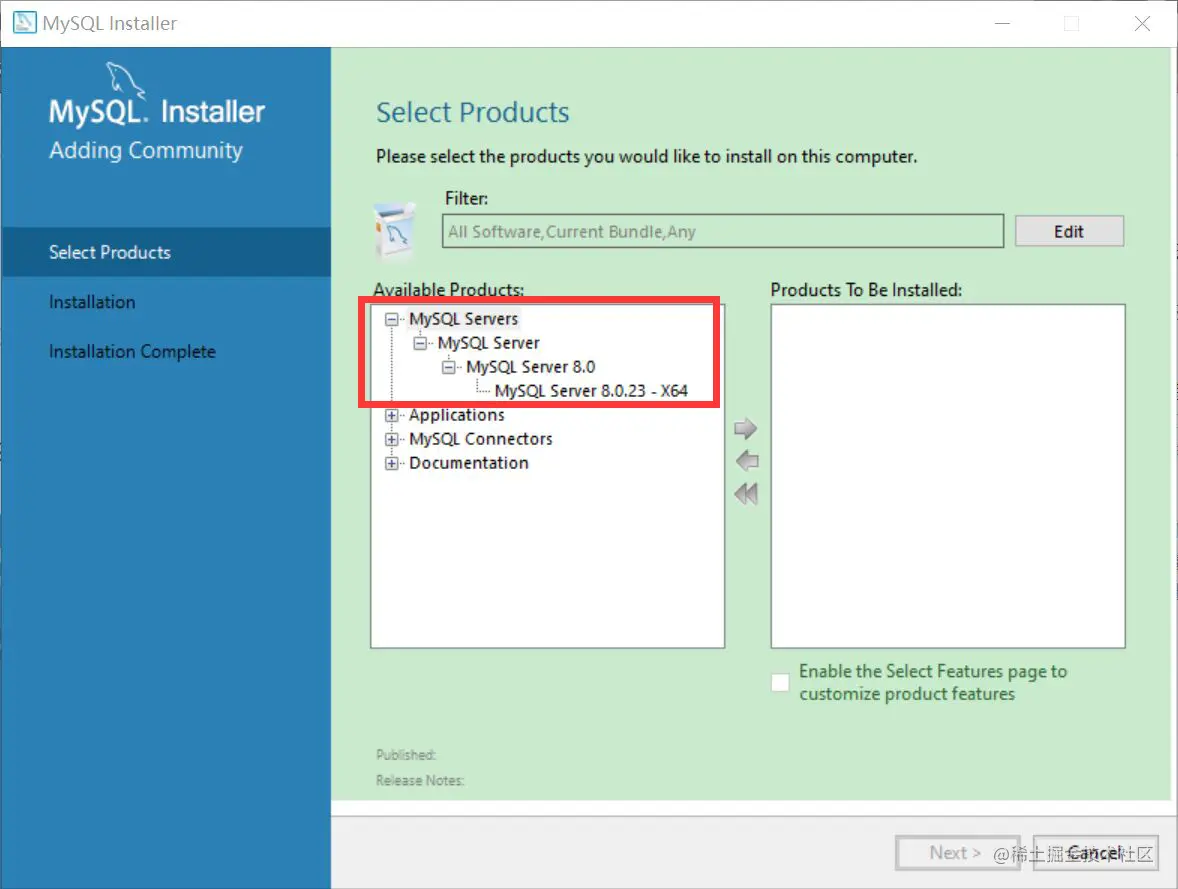
Task: Click the Filter text field
Action: point(723,231)
